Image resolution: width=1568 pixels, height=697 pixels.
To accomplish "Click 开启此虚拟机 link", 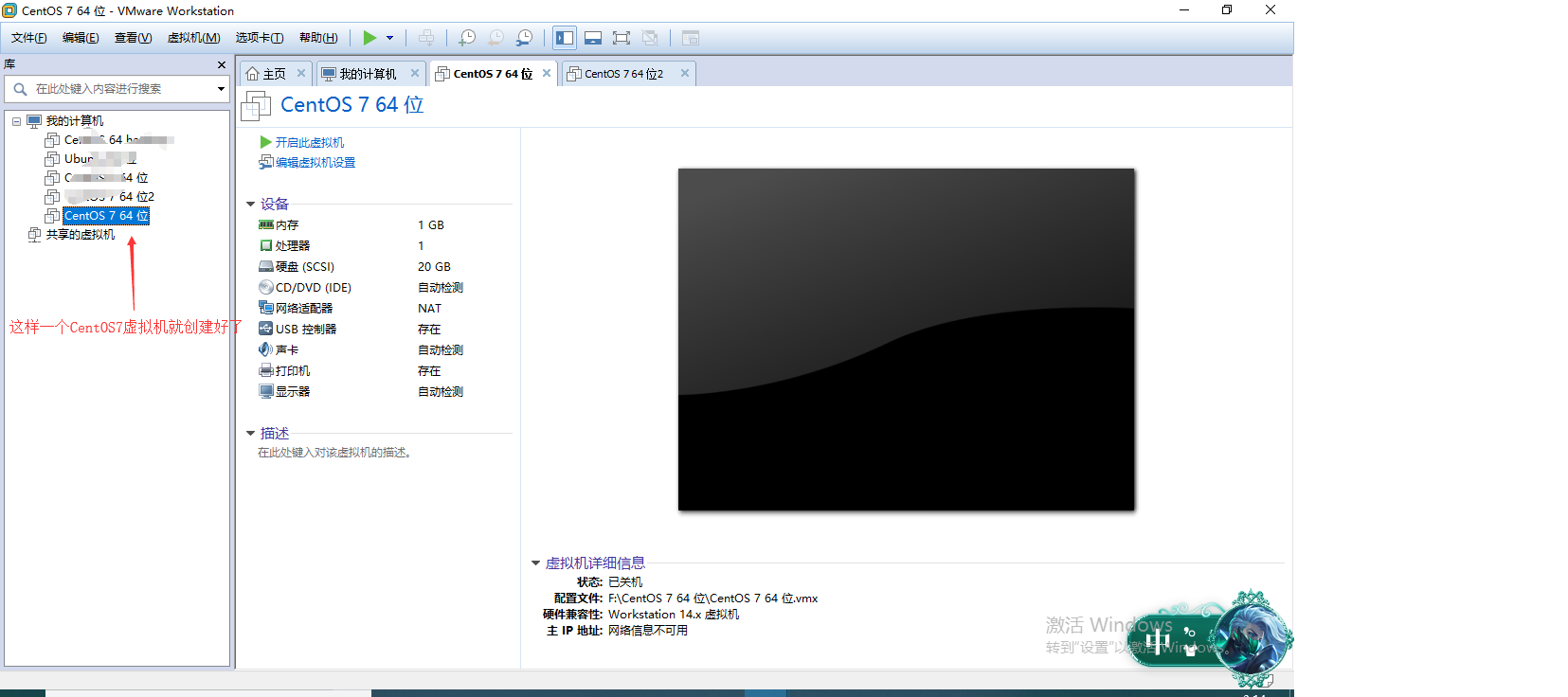I will click(x=310, y=142).
